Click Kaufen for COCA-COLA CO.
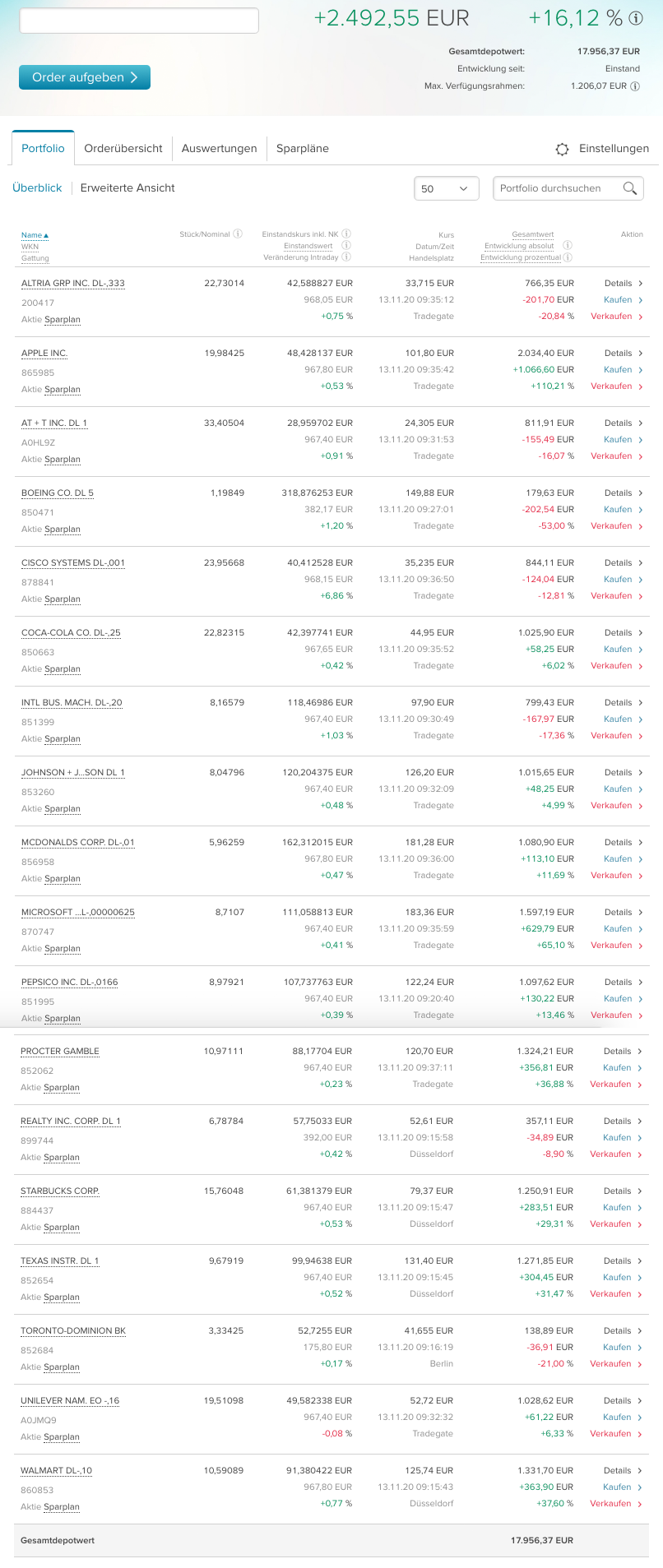This screenshot has width=663, height=1568. pyautogui.click(x=624, y=650)
